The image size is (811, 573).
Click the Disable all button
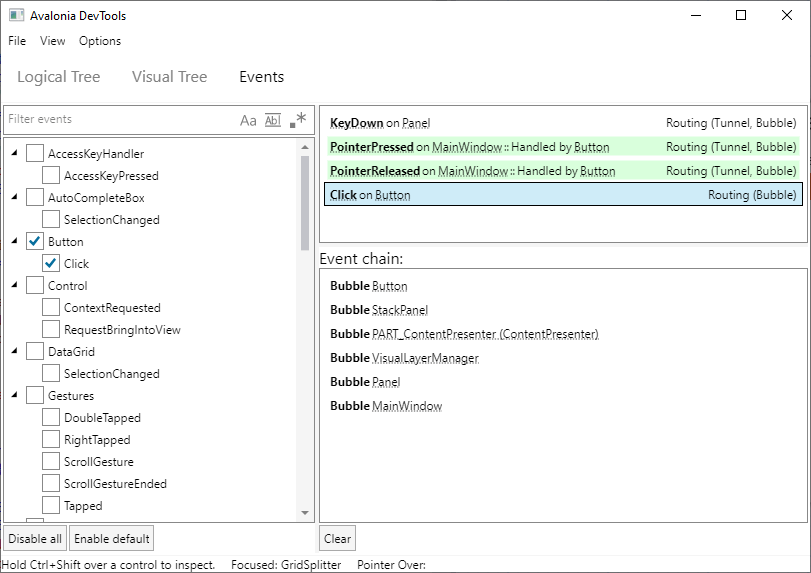35,539
